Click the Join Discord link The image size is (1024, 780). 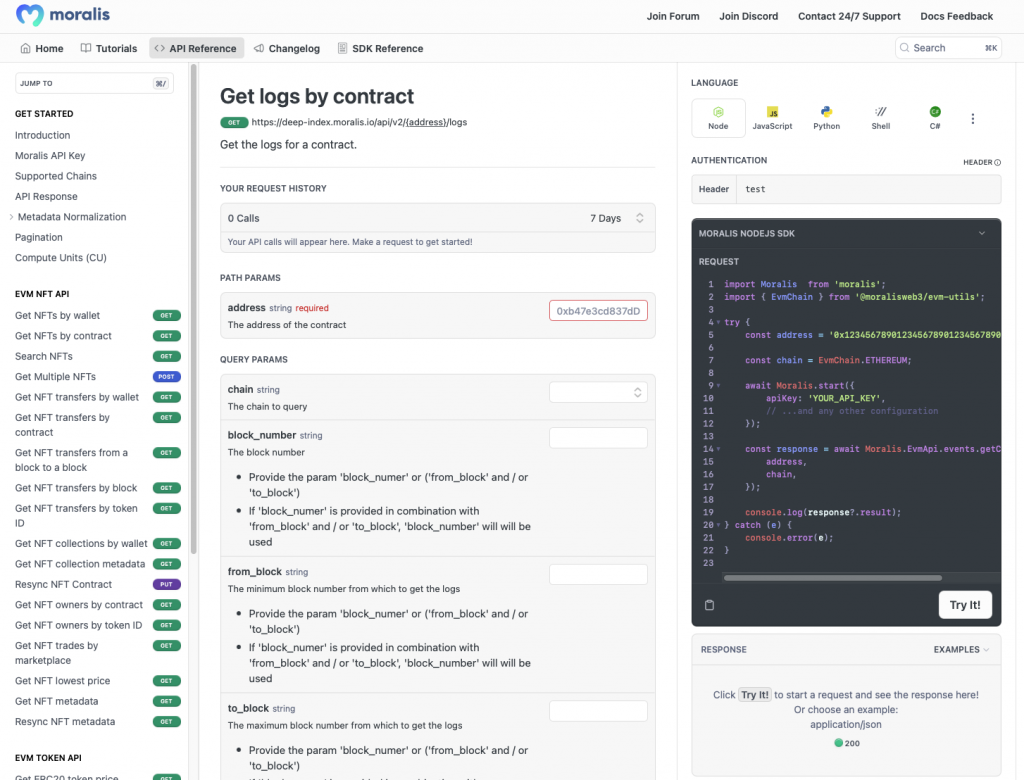click(x=748, y=16)
